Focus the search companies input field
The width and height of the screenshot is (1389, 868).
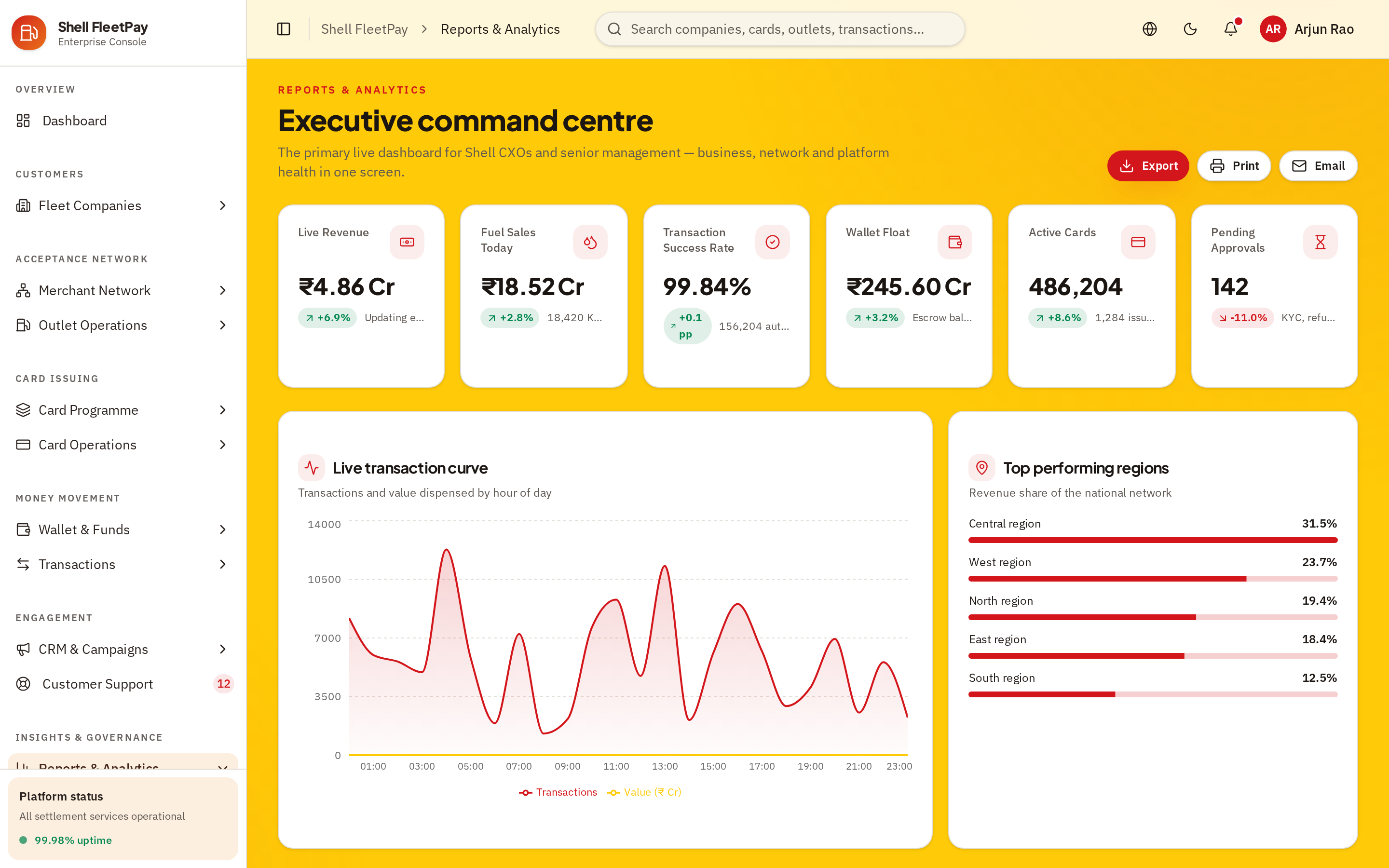pyautogui.click(x=780, y=29)
